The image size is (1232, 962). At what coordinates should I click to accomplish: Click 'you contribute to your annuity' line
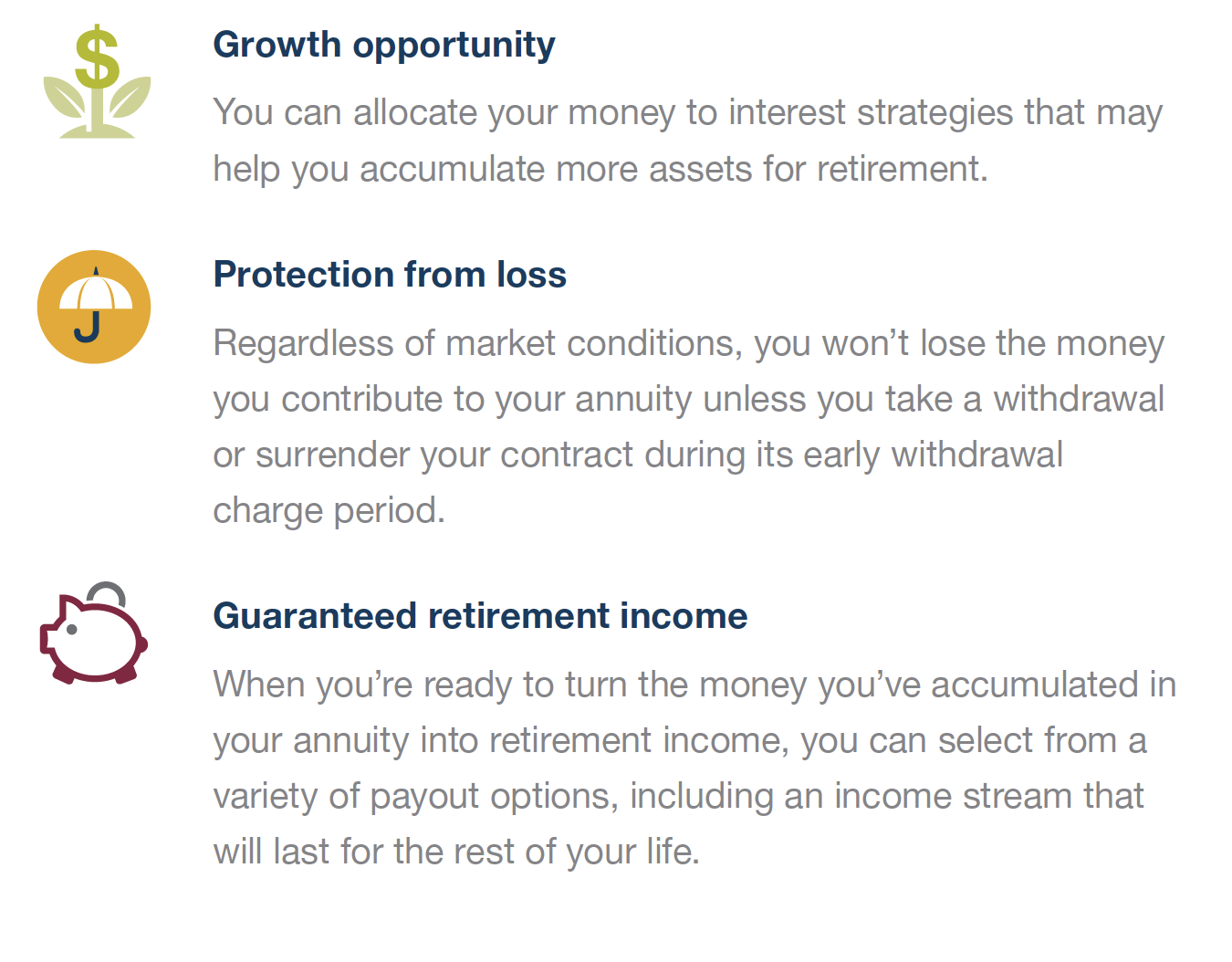[688, 400]
